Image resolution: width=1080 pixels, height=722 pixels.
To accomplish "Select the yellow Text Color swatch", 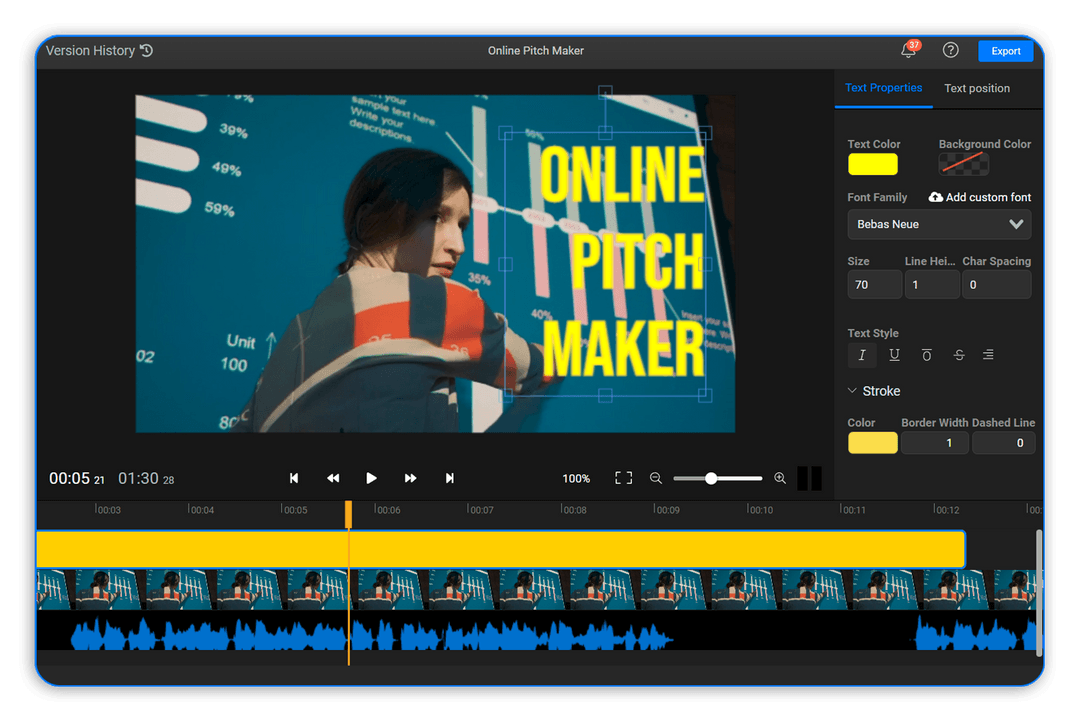I will click(873, 163).
